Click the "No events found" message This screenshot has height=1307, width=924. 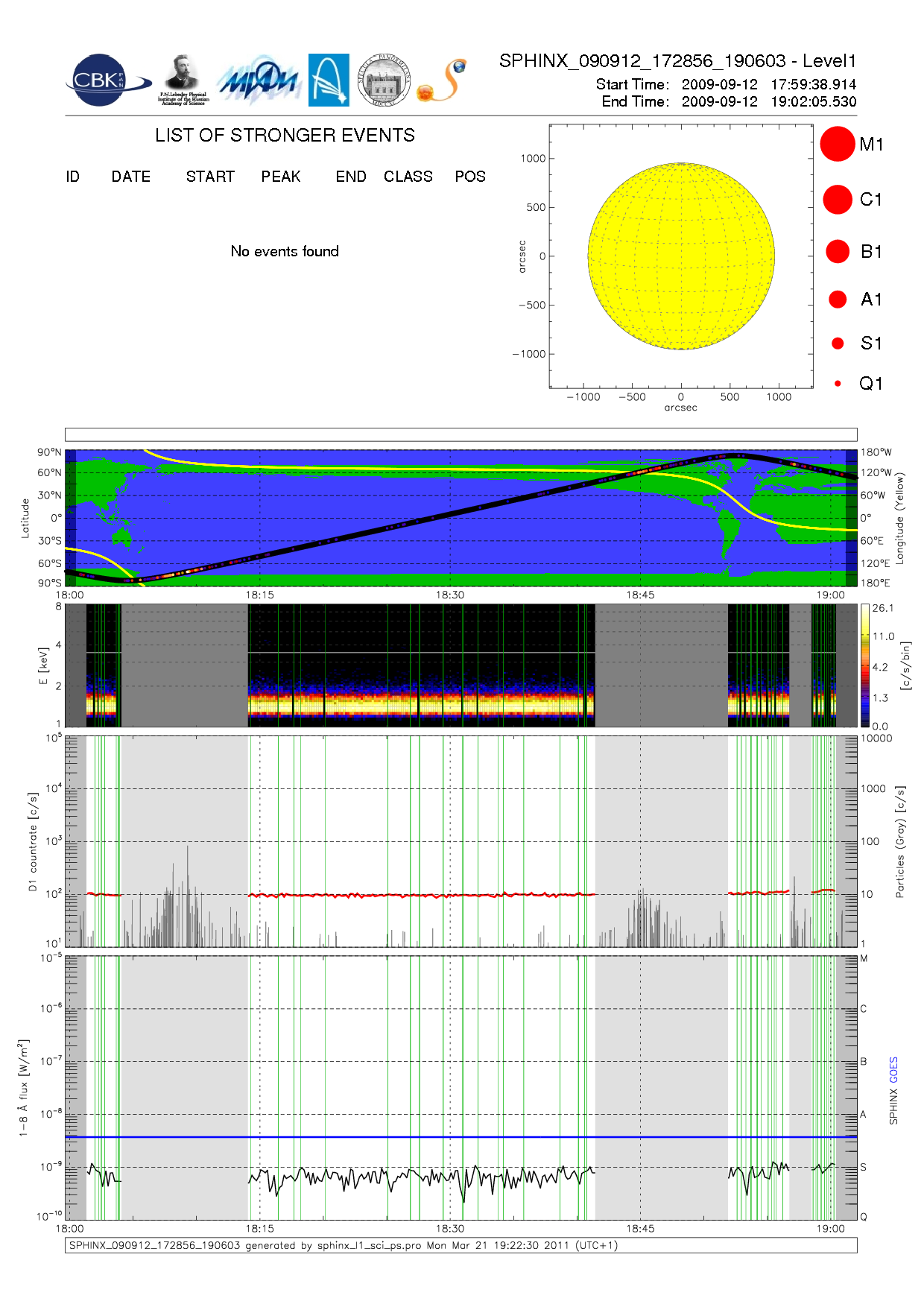(x=285, y=251)
